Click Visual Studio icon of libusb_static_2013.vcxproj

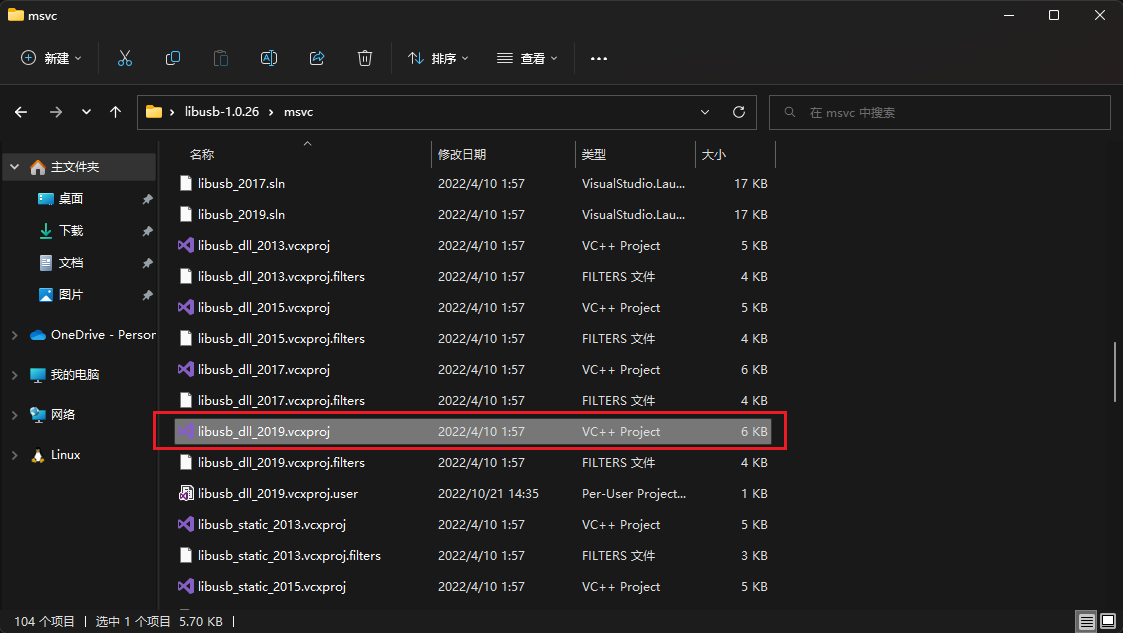coord(185,524)
